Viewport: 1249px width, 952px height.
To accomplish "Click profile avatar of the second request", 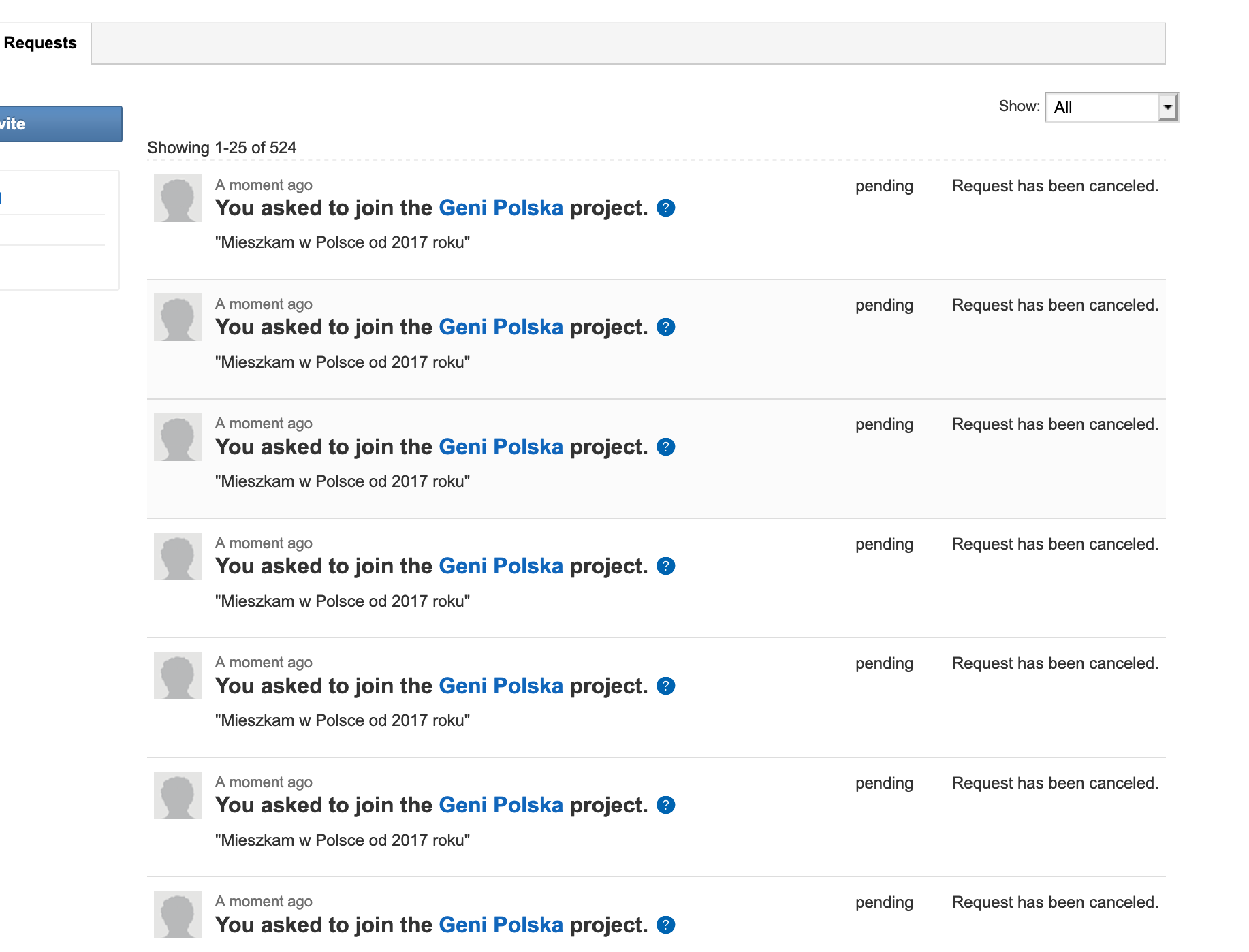I will tap(178, 317).
